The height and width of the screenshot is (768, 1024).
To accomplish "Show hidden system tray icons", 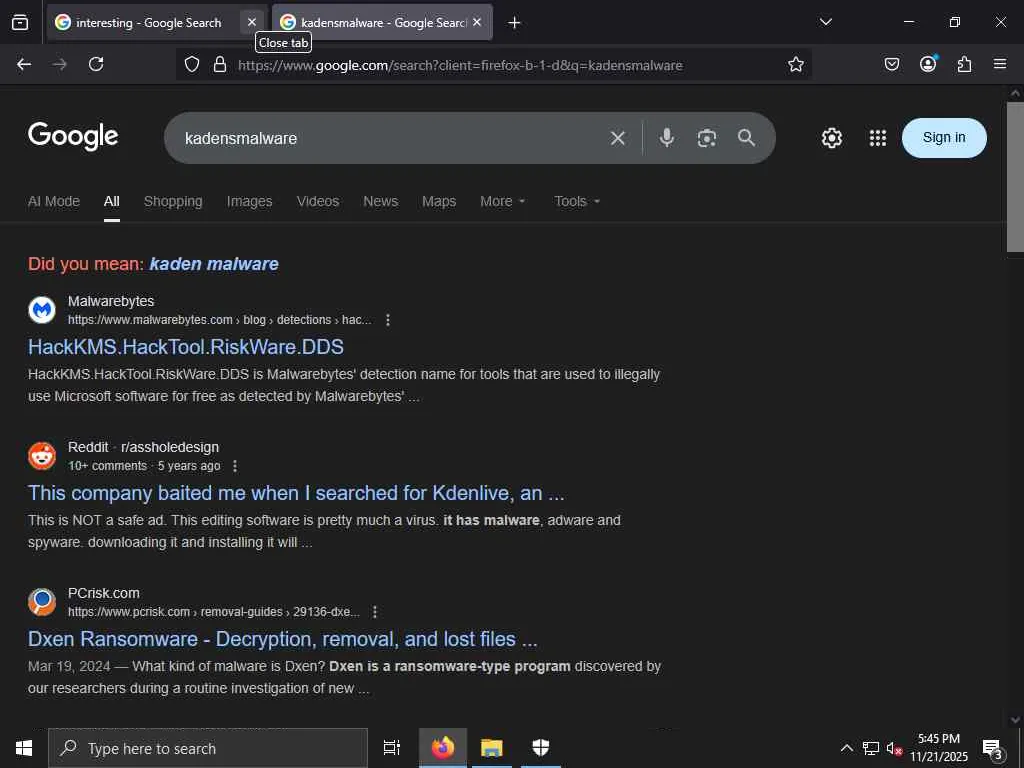I will (x=846, y=748).
